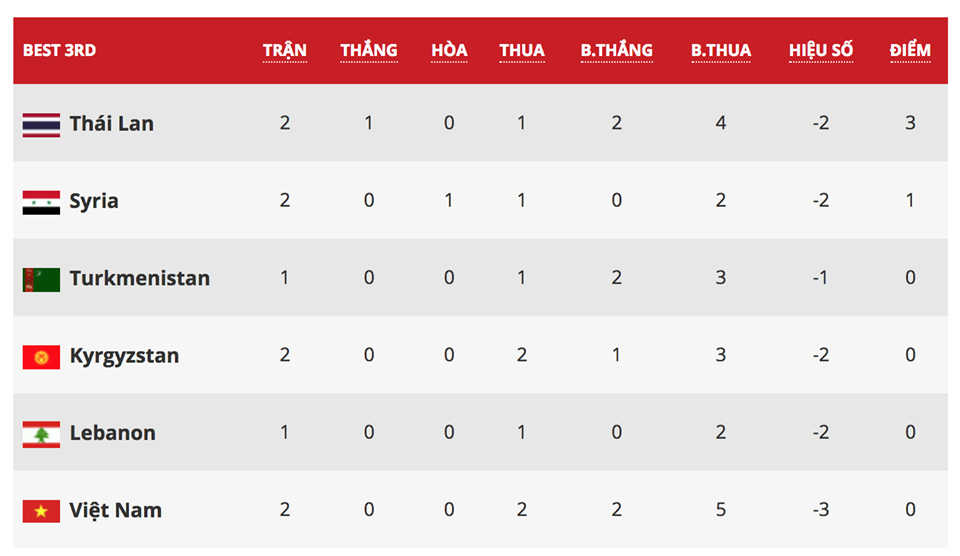
Task: Open the Syria team link
Action: point(94,201)
